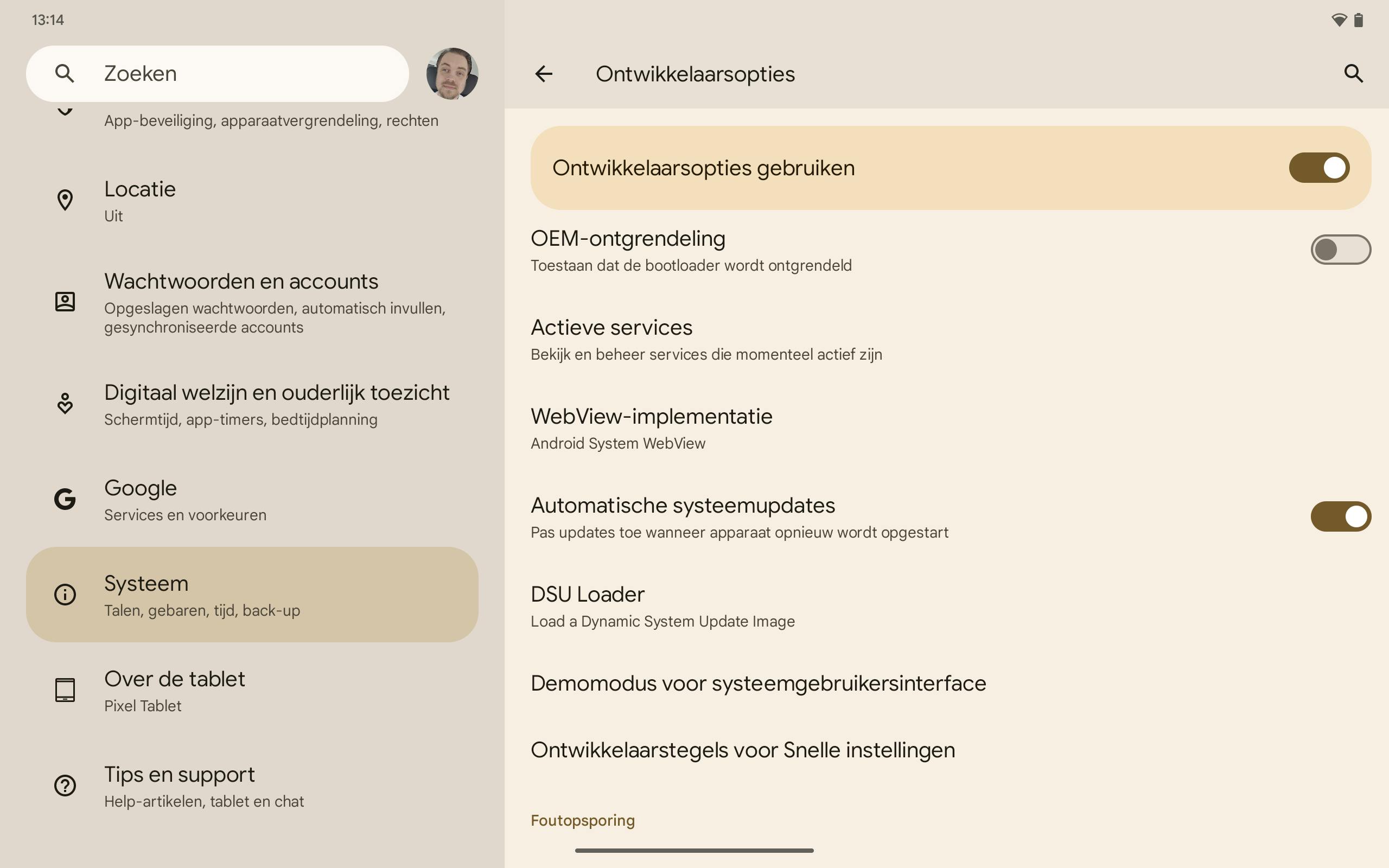Select Systeem in the settings list
The width and height of the screenshot is (1389, 868).
point(252,595)
